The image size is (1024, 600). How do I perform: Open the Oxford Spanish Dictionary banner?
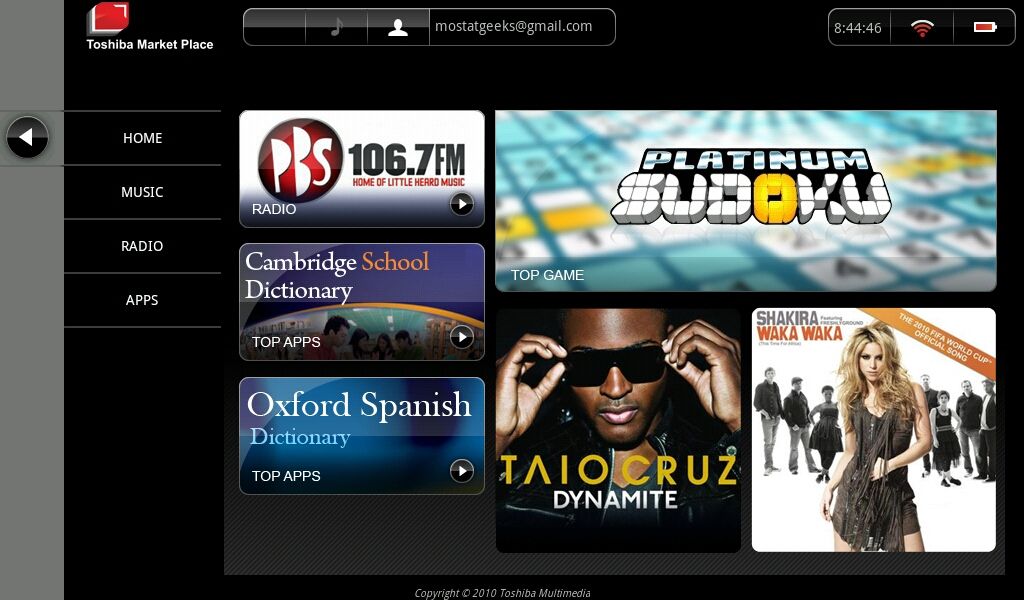(362, 435)
